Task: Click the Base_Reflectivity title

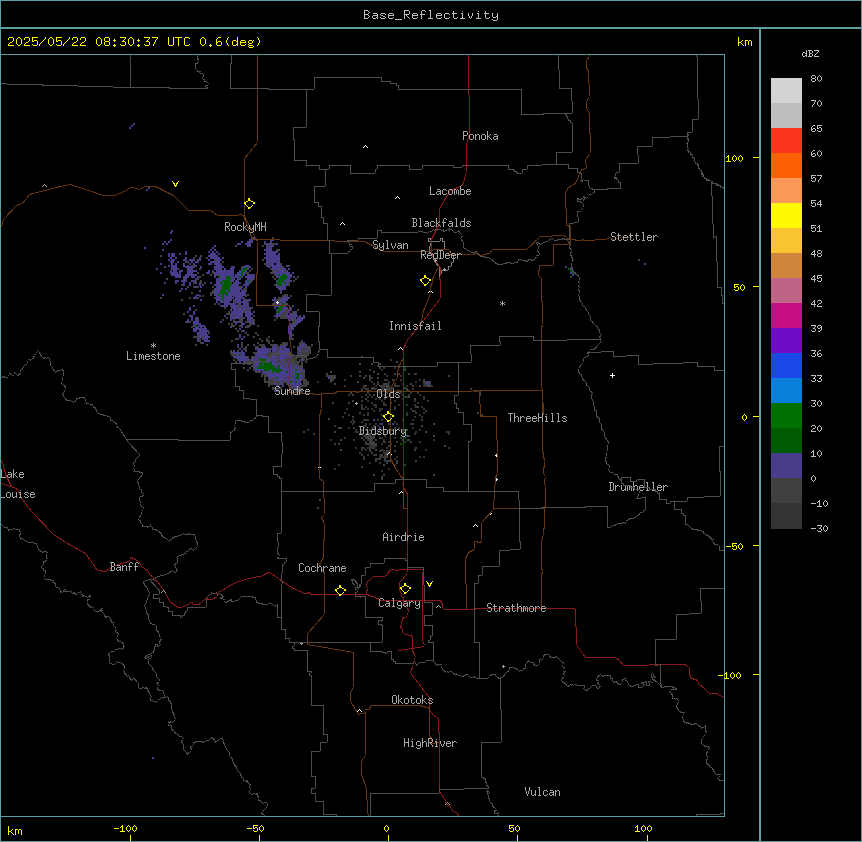Action: tap(431, 15)
